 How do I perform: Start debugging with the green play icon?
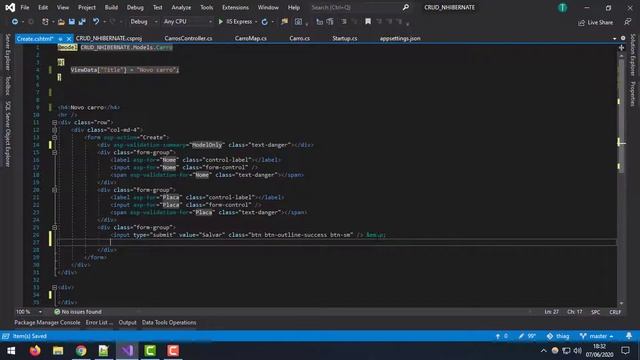point(220,22)
